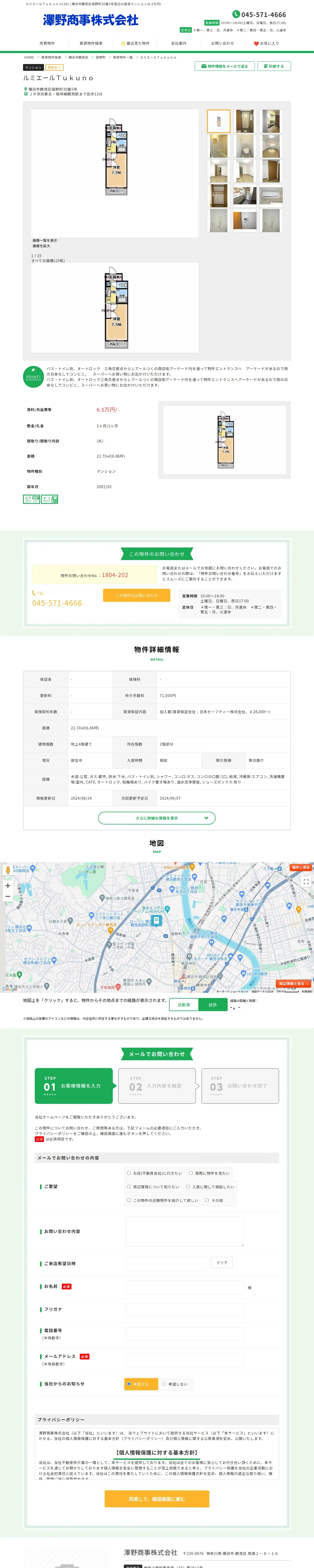Click the clock icon in 最近見た物件
Image resolution: width=314 pixels, height=1568 pixels.
[x=123, y=44]
